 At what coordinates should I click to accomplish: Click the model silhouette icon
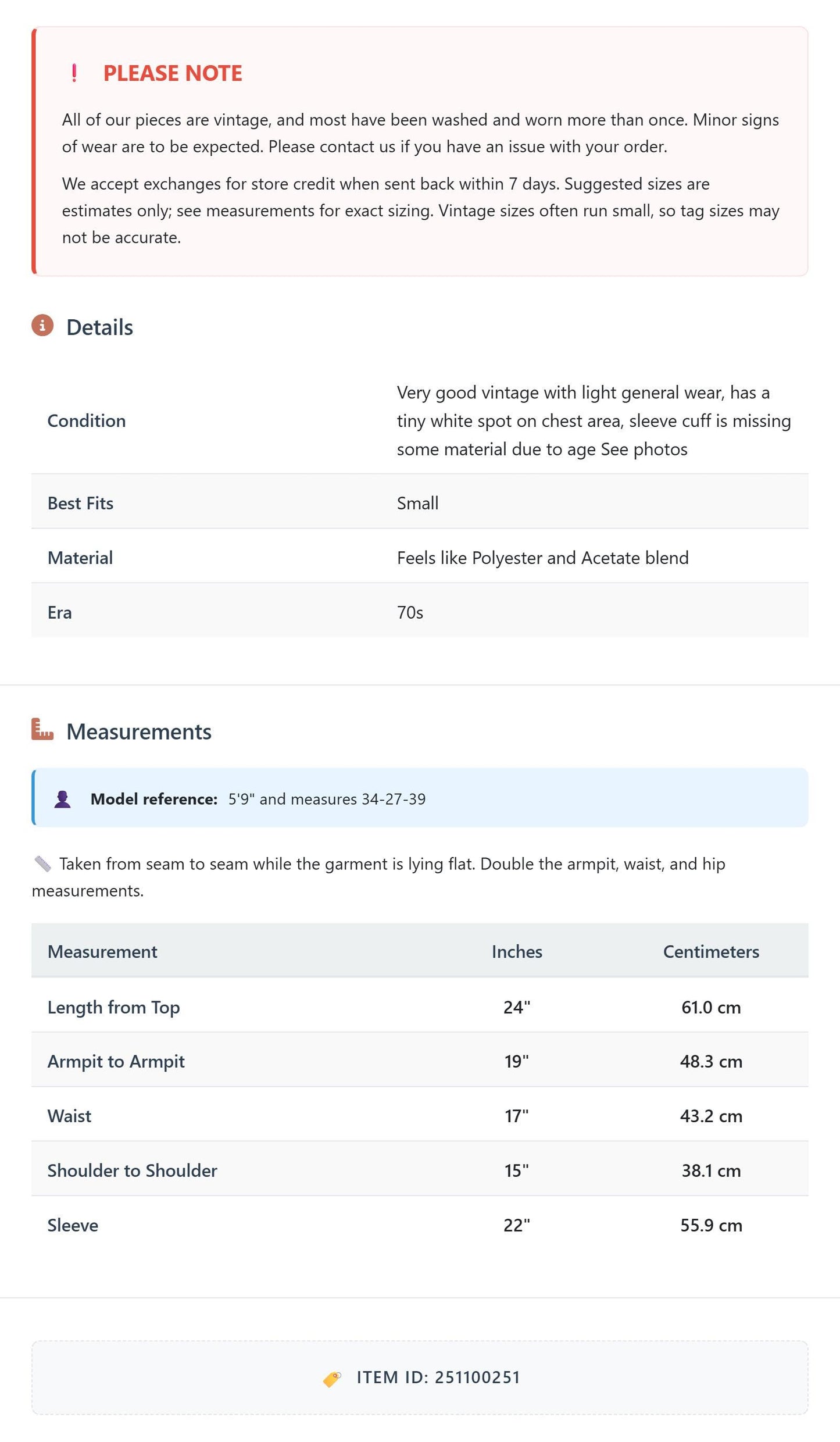(x=63, y=799)
